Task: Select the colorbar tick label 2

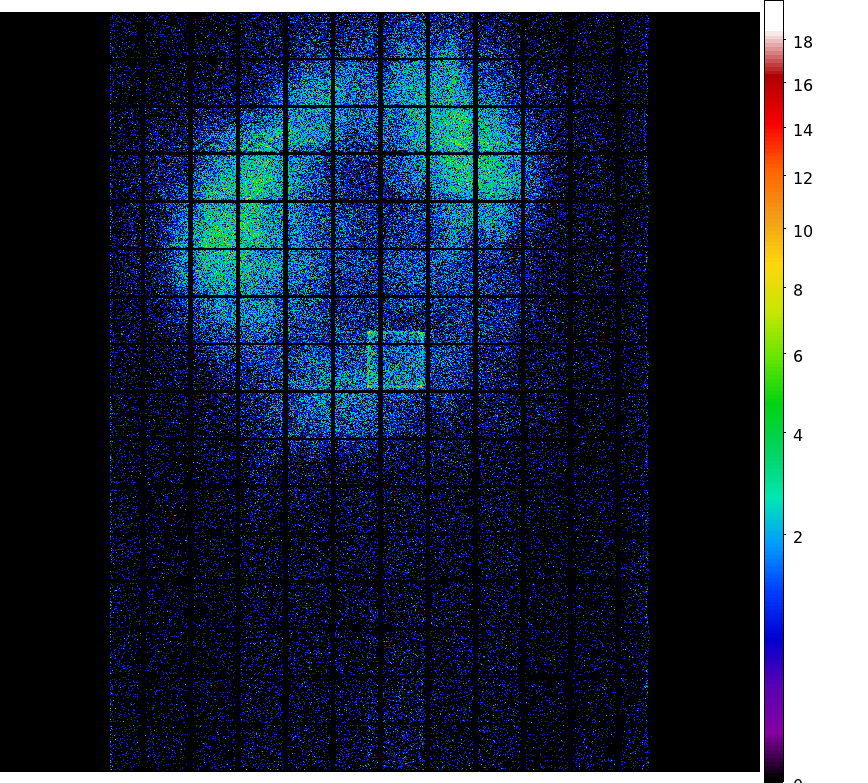Action: click(x=798, y=537)
